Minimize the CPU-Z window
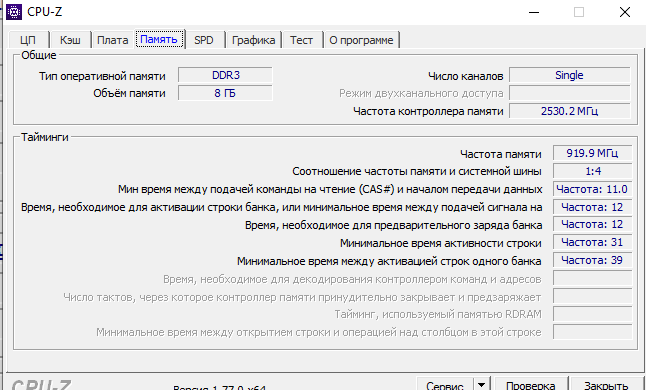 [x=534, y=12]
